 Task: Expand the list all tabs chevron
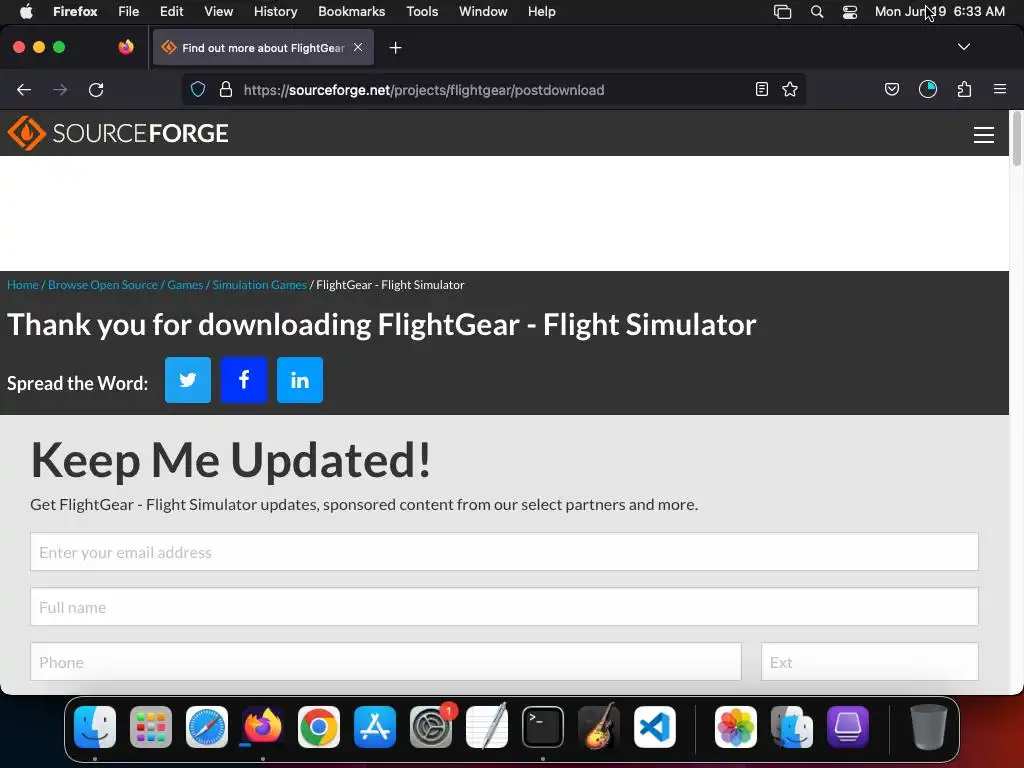click(x=963, y=47)
